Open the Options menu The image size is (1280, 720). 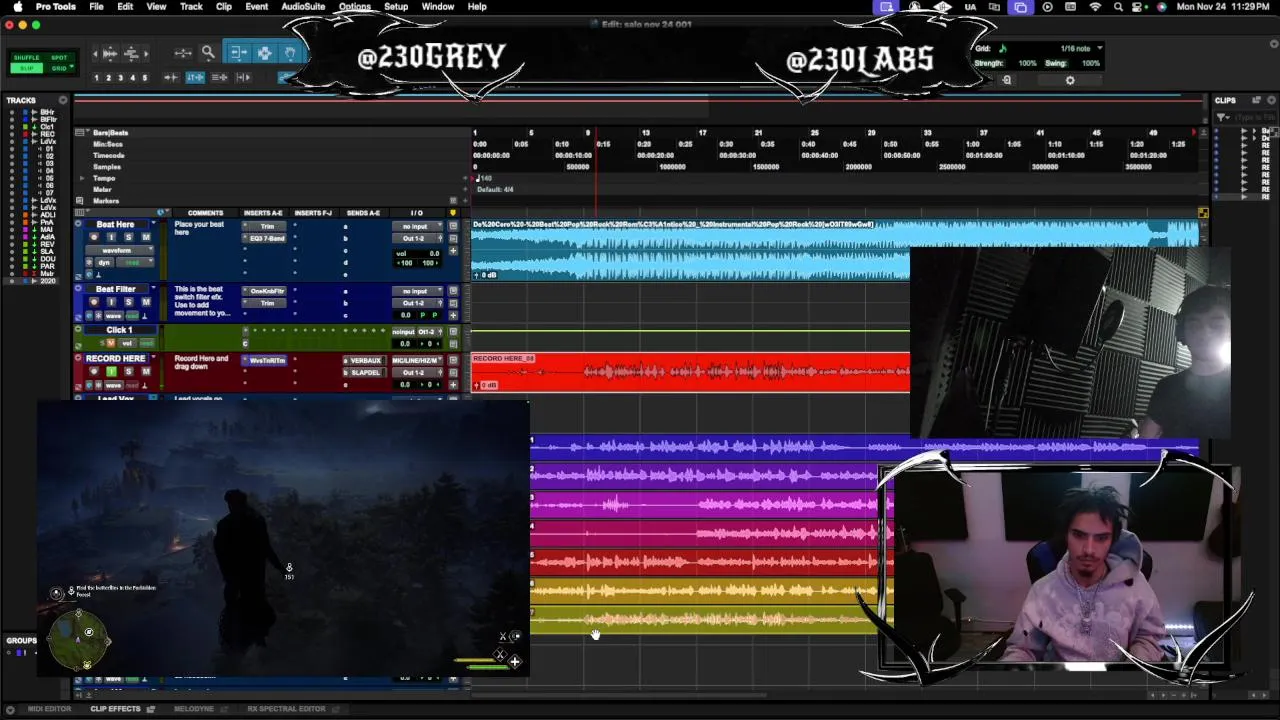click(x=354, y=7)
